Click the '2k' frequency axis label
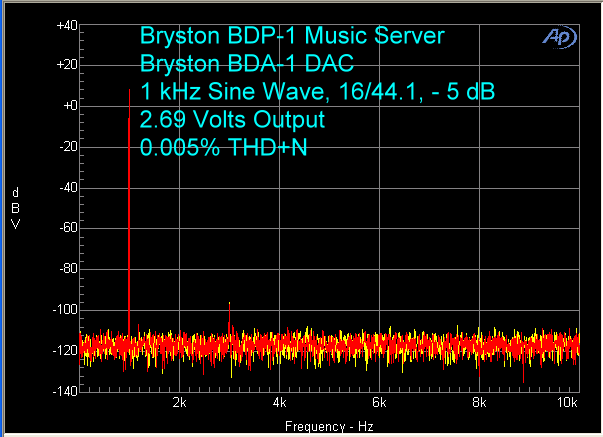The image size is (603, 437). (180, 403)
